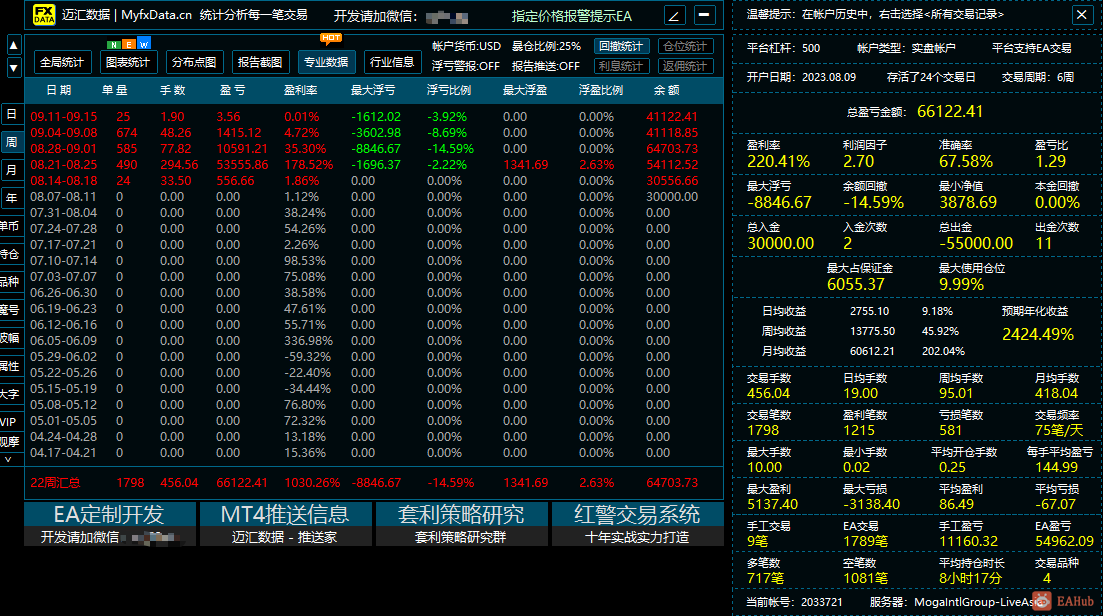Screen dimensions: 1103x616
Task: Click the 22周汇总 summary row
Action: point(374,483)
